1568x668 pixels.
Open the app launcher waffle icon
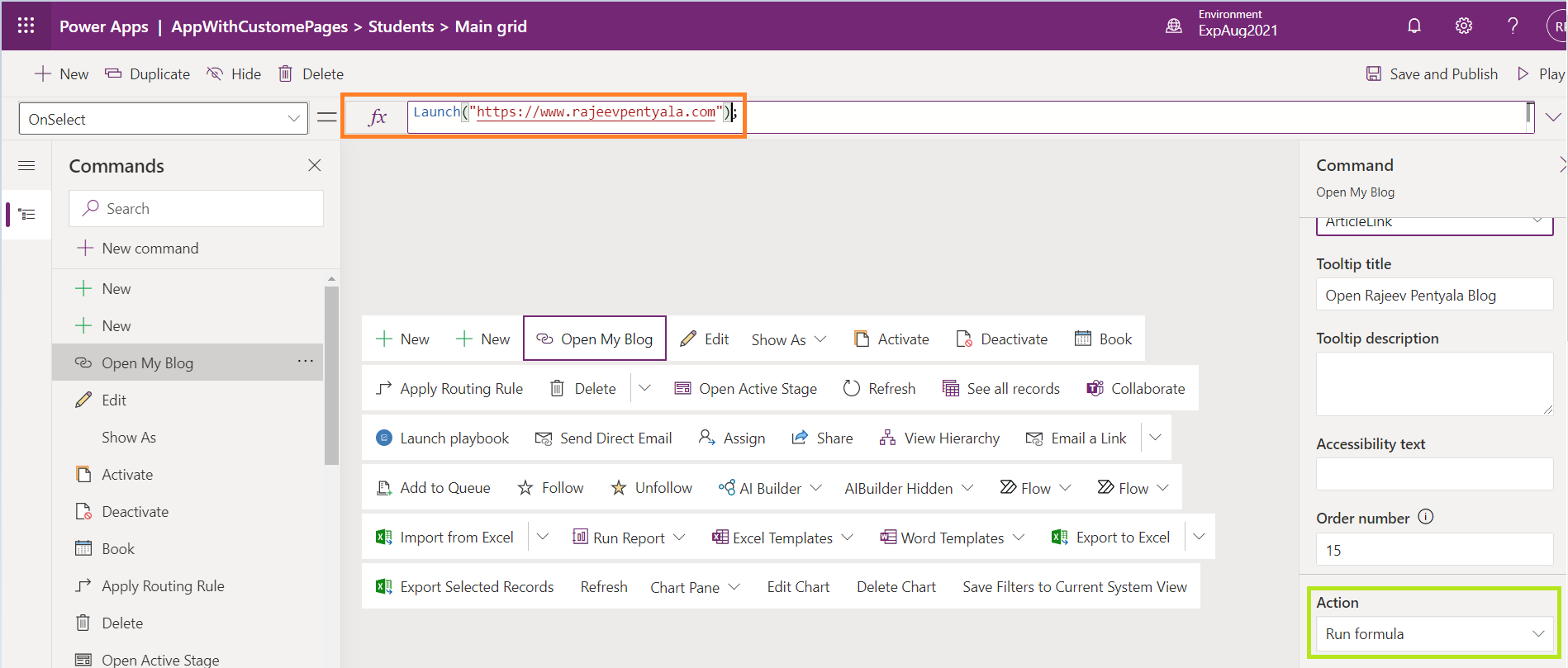pyautogui.click(x=26, y=26)
